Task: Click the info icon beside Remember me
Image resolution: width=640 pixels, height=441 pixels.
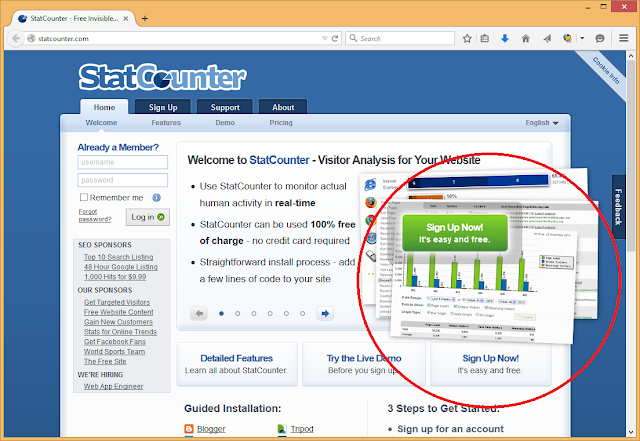Action: (156, 198)
